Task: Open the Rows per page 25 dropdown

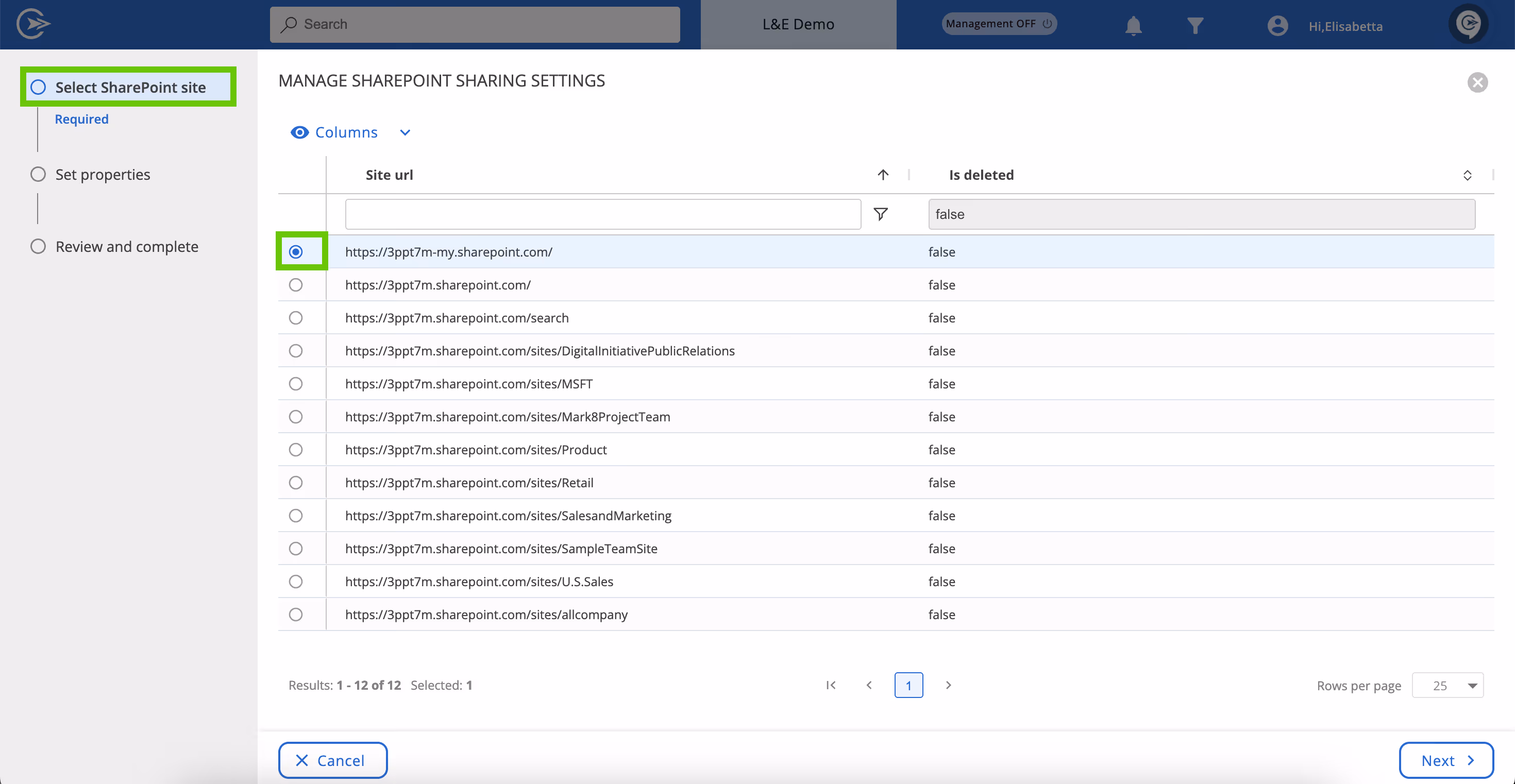Action: click(x=1448, y=685)
